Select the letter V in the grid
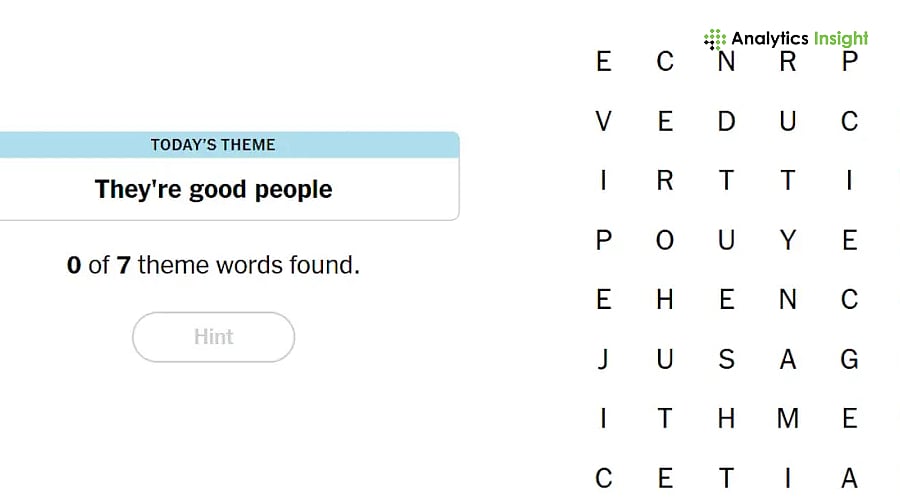900x500 pixels. click(603, 122)
